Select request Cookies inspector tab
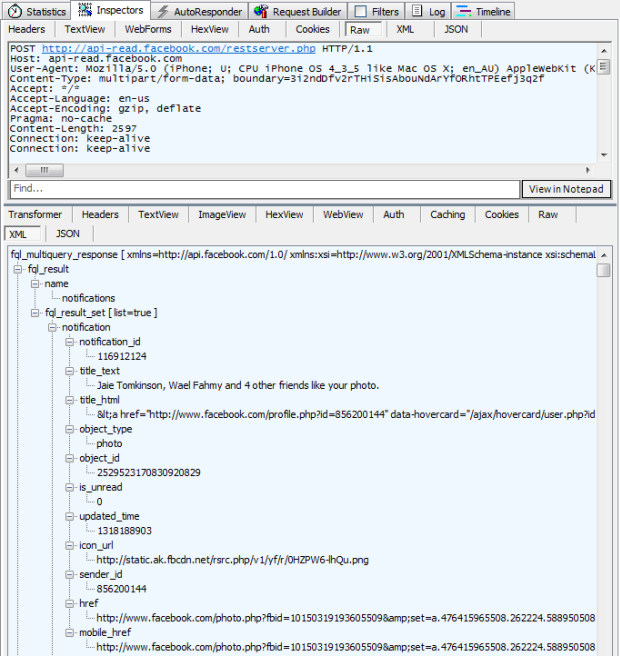This screenshot has width=620, height=656. [313, 29]
